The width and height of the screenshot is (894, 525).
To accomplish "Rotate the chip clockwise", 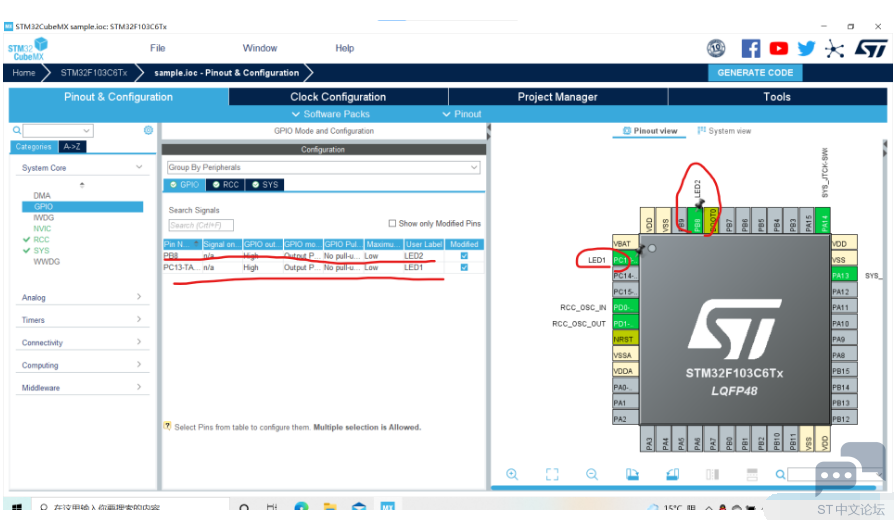I will point(632,474).
